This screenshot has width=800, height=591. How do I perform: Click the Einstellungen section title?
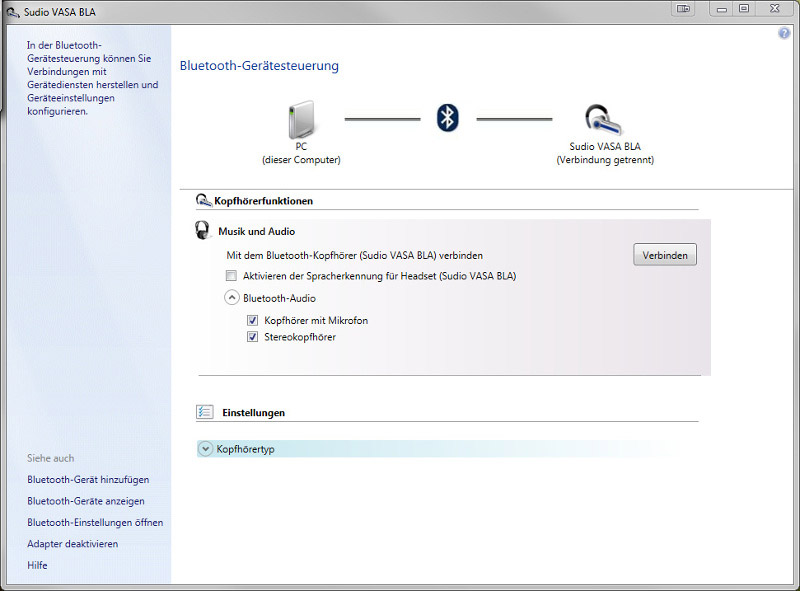[x=254, y=413]
